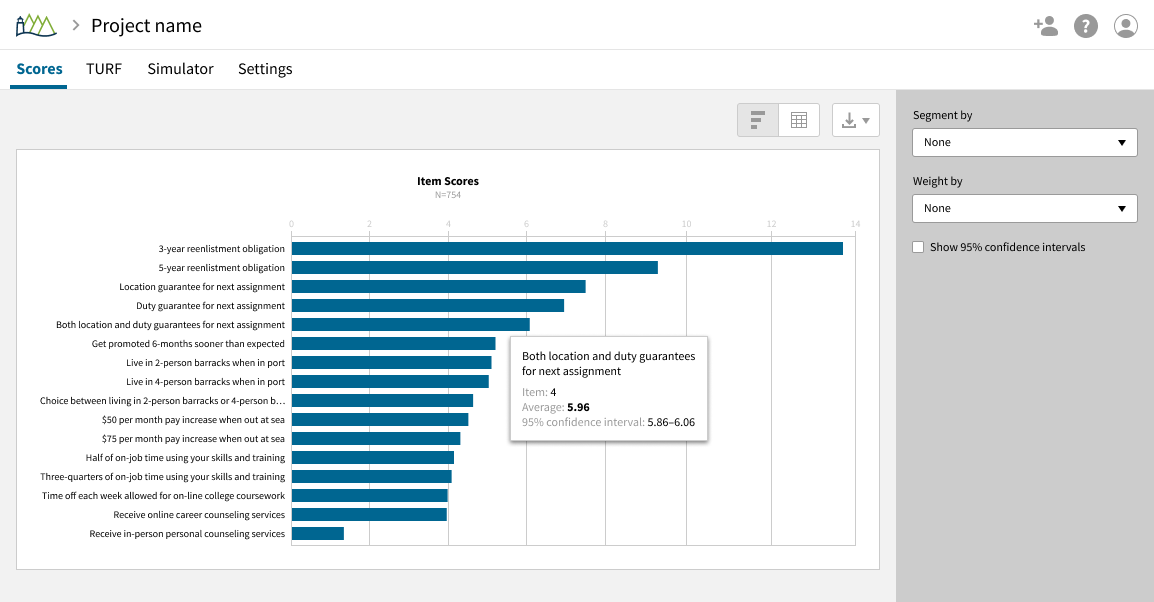Viewport: 1154px width, 602px height.
Task: Click the N=754 sample size text
Action: (447, 195)
